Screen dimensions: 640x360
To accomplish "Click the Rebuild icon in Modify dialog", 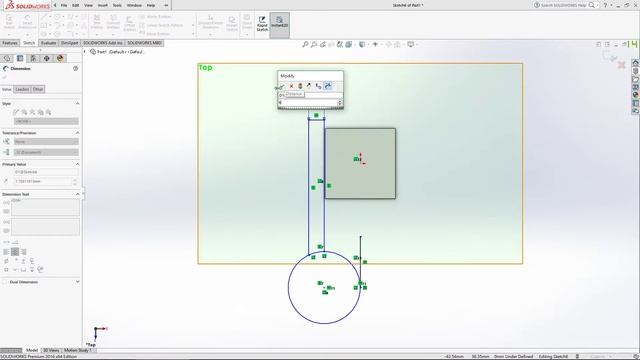I will point(300,86).
